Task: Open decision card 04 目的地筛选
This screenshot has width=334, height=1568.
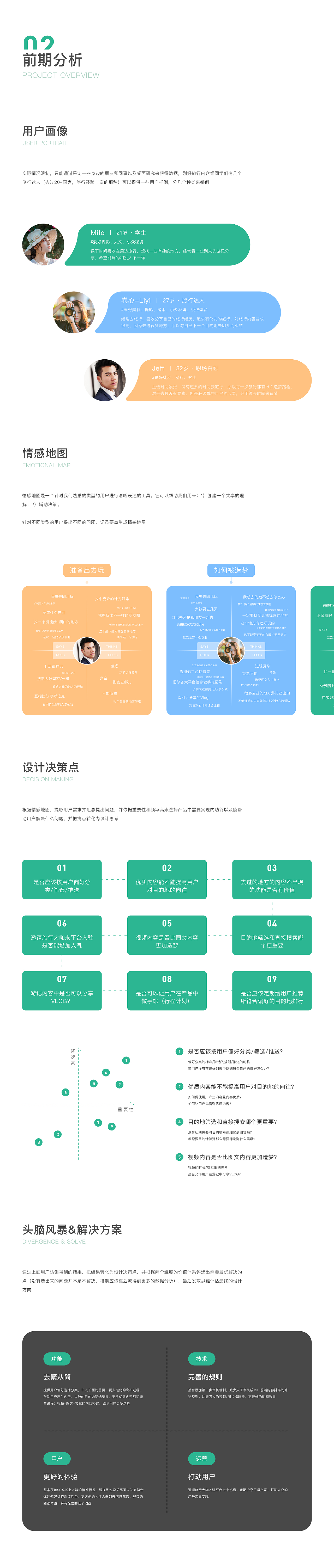Action: pyautogui.click(x=272, y=935)
